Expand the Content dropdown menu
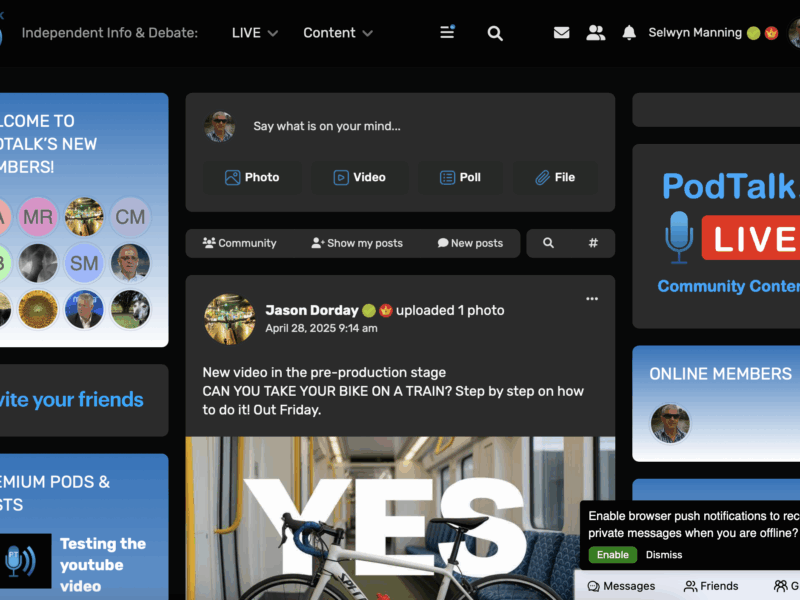This screenshot has height=600, width=800. (x=338, y=33)
